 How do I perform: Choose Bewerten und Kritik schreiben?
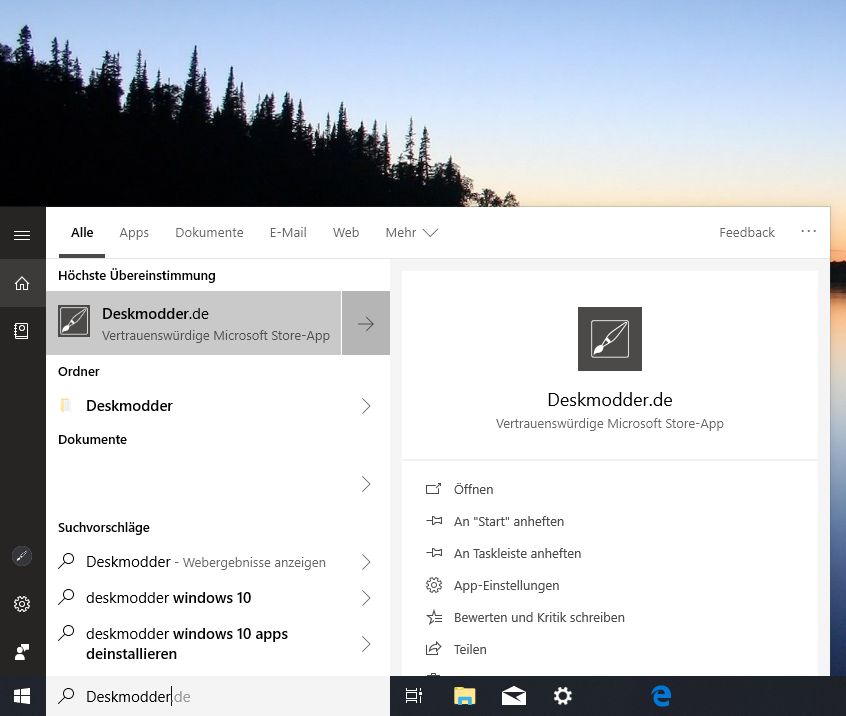coord(539,617)
